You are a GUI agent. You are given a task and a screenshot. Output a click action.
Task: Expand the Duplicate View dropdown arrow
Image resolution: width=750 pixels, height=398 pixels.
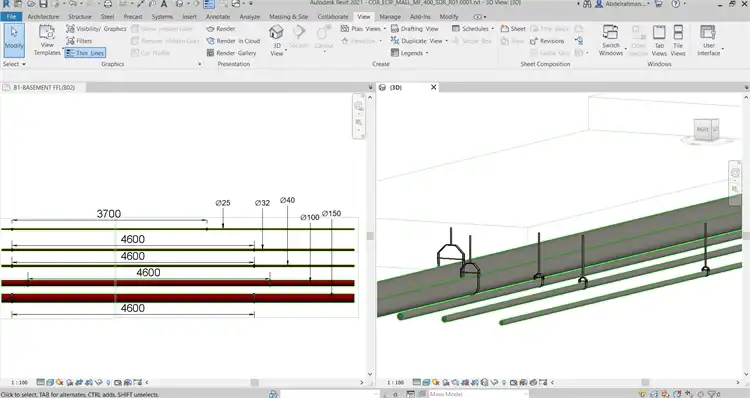tap(447, 41)
